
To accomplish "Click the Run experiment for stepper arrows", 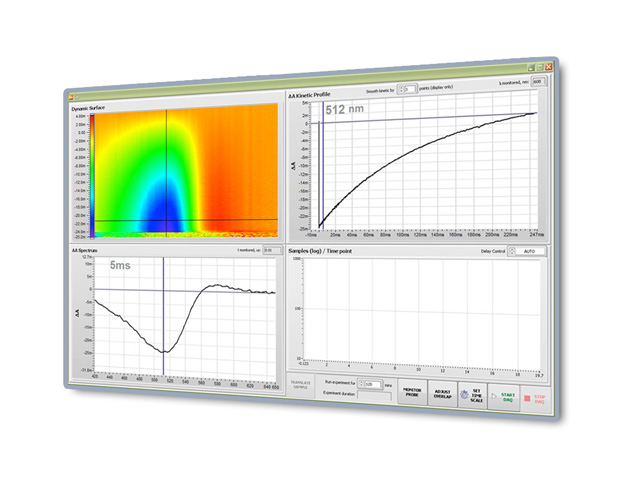I will pyautogui.click(x=360, y=384).
